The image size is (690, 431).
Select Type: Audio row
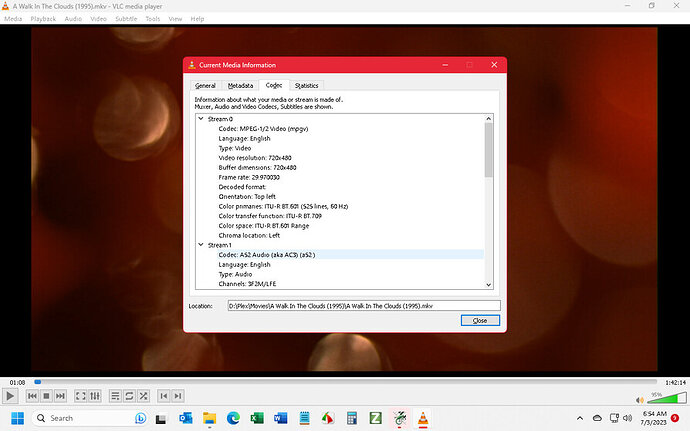235,274
